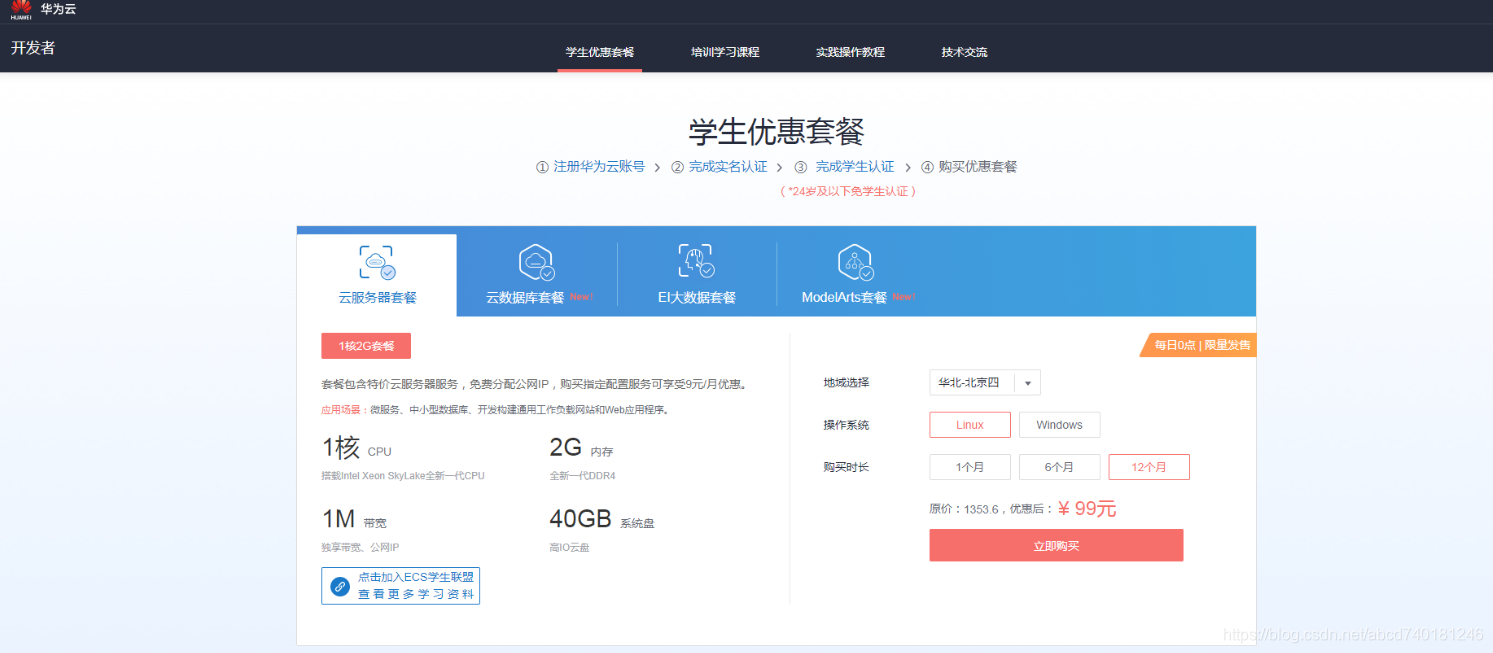Choose 1个月 purchase duration
This screenshot has height=653, width=1493.
[970, 467]
